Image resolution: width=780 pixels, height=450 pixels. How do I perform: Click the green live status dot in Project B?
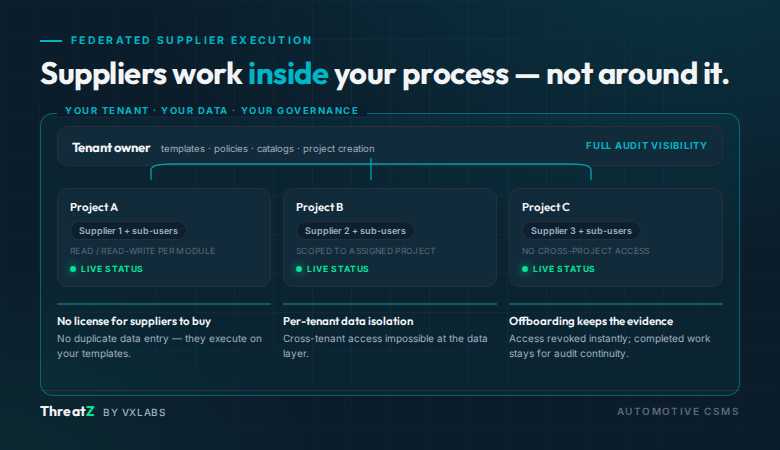click(299, 269)
